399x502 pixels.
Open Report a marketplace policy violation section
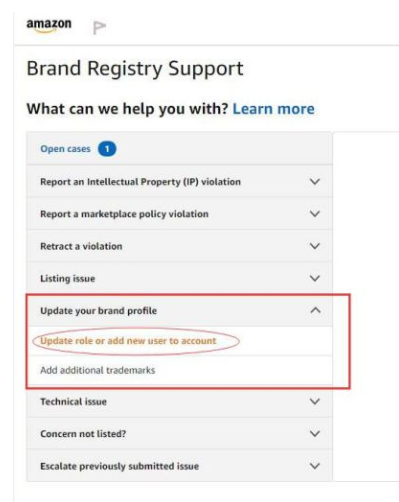coord(179,214)
